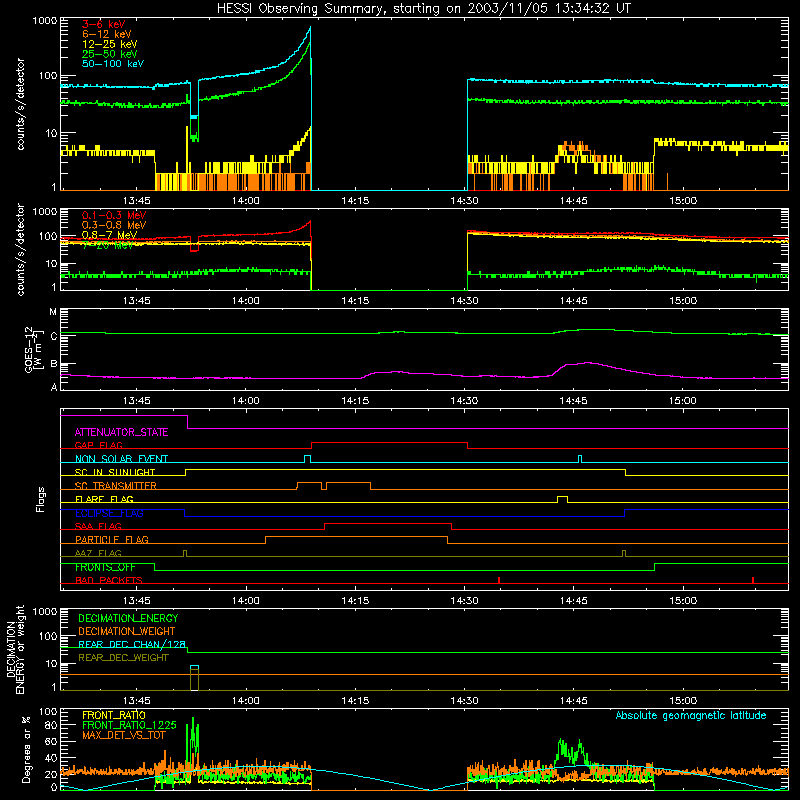Viewport: 800px width, 800px height.
Task: Click the DECIMATION_WEIGHT legend label
Action: (127, 632)
